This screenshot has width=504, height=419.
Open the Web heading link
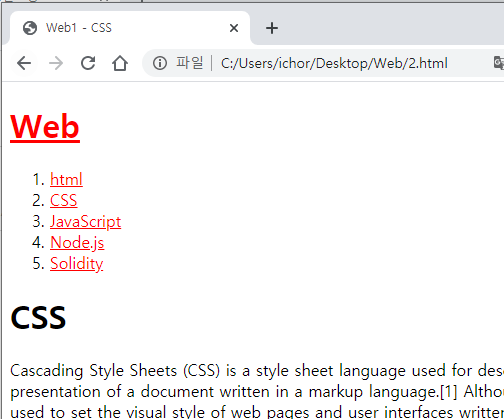click(x=45, y=127)
